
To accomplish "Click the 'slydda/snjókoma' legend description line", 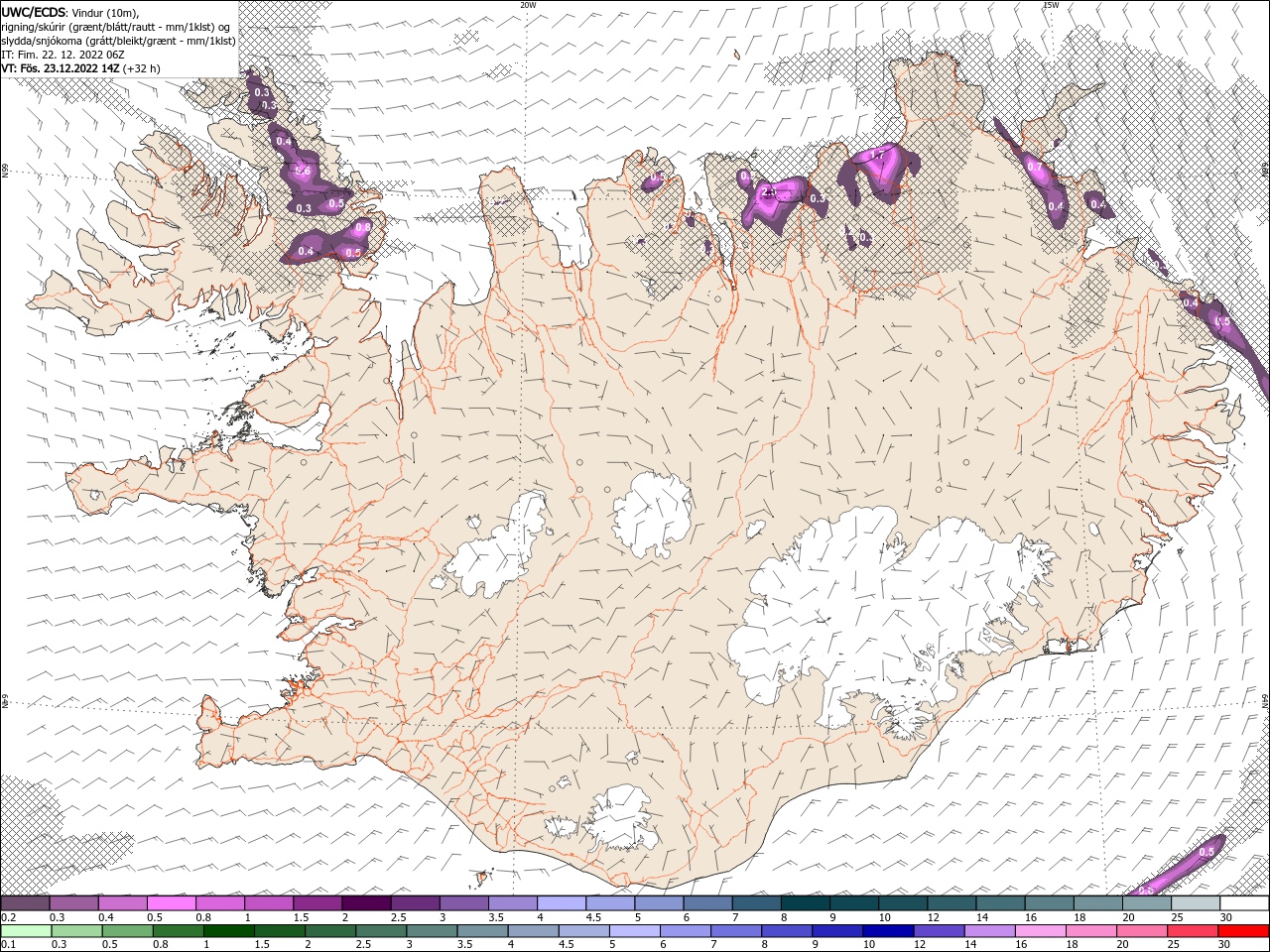I will (118, 41).
